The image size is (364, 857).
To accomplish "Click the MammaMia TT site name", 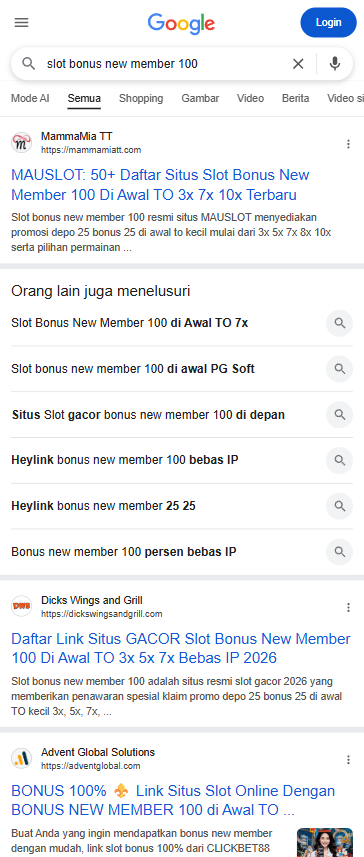I will click(x=77, y=136).
